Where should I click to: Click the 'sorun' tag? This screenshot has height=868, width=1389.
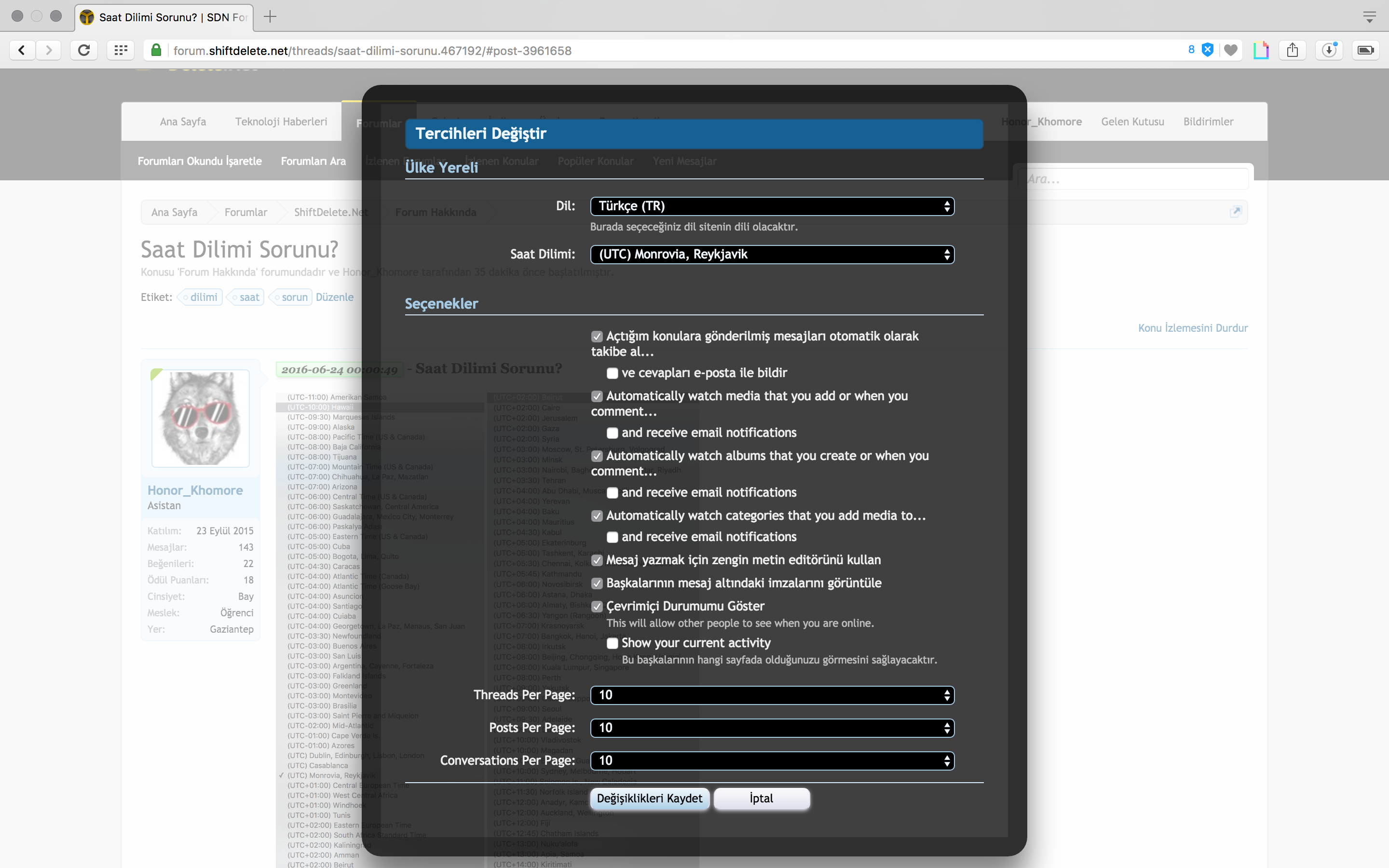(291, 298)
